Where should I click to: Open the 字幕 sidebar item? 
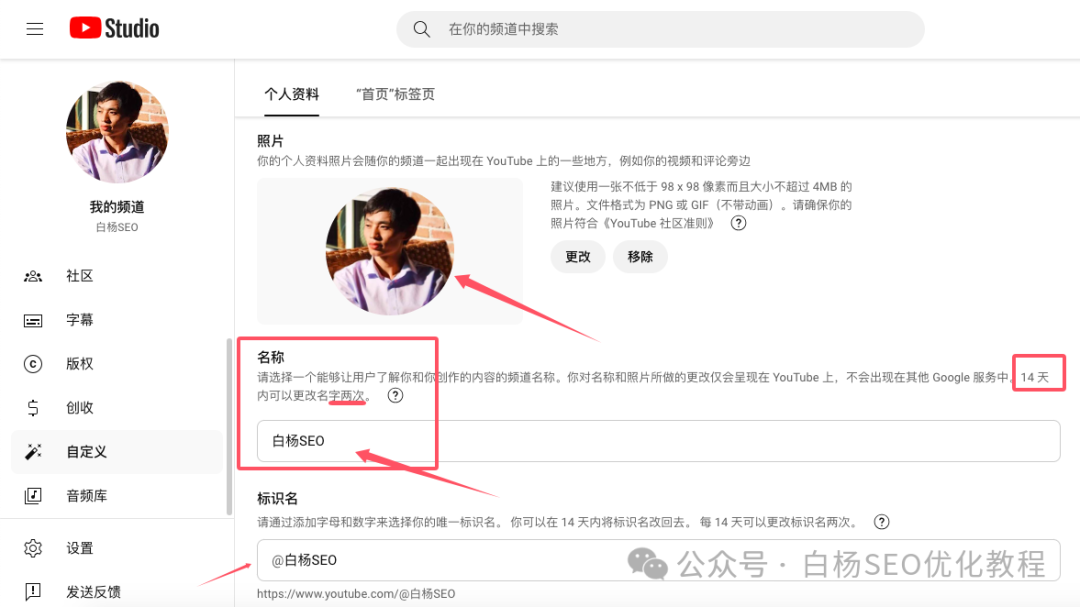coord(116,320)
